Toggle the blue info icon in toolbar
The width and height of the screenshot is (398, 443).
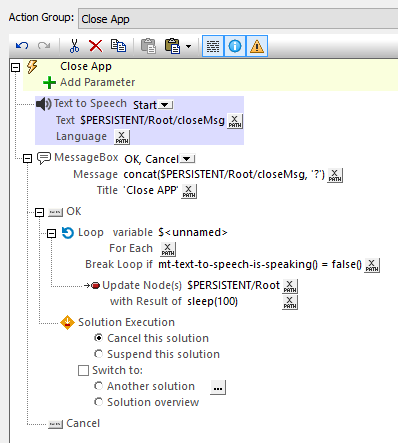[x=235, y=46]
